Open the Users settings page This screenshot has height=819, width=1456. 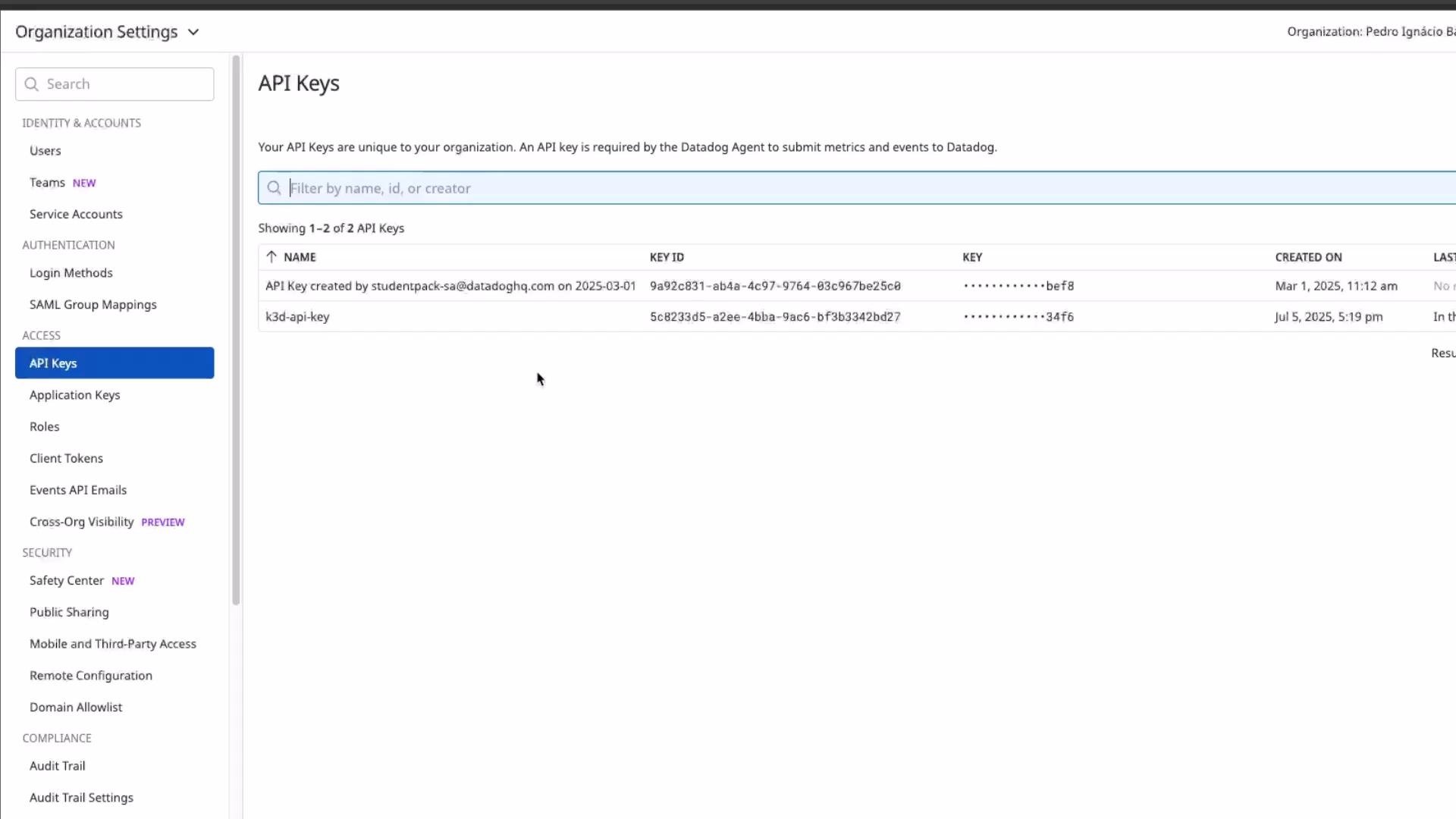pyautogui.click(x=45, y=151)
